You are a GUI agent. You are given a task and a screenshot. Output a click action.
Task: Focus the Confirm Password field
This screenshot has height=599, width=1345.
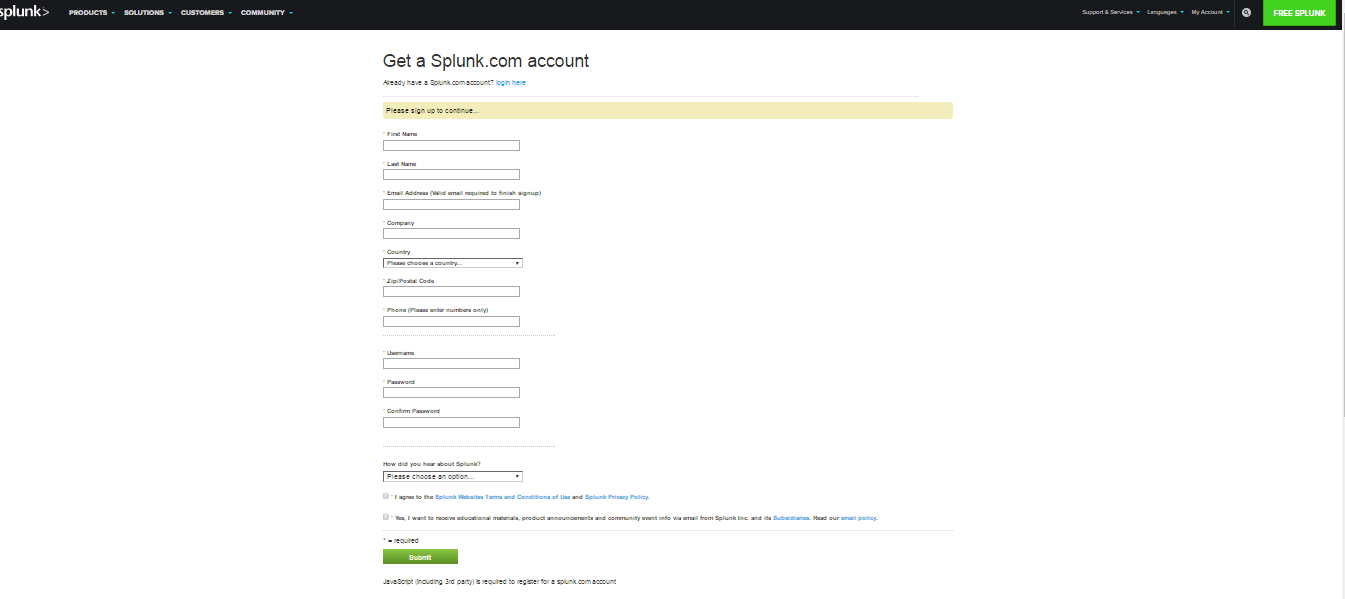coord(451,422)
